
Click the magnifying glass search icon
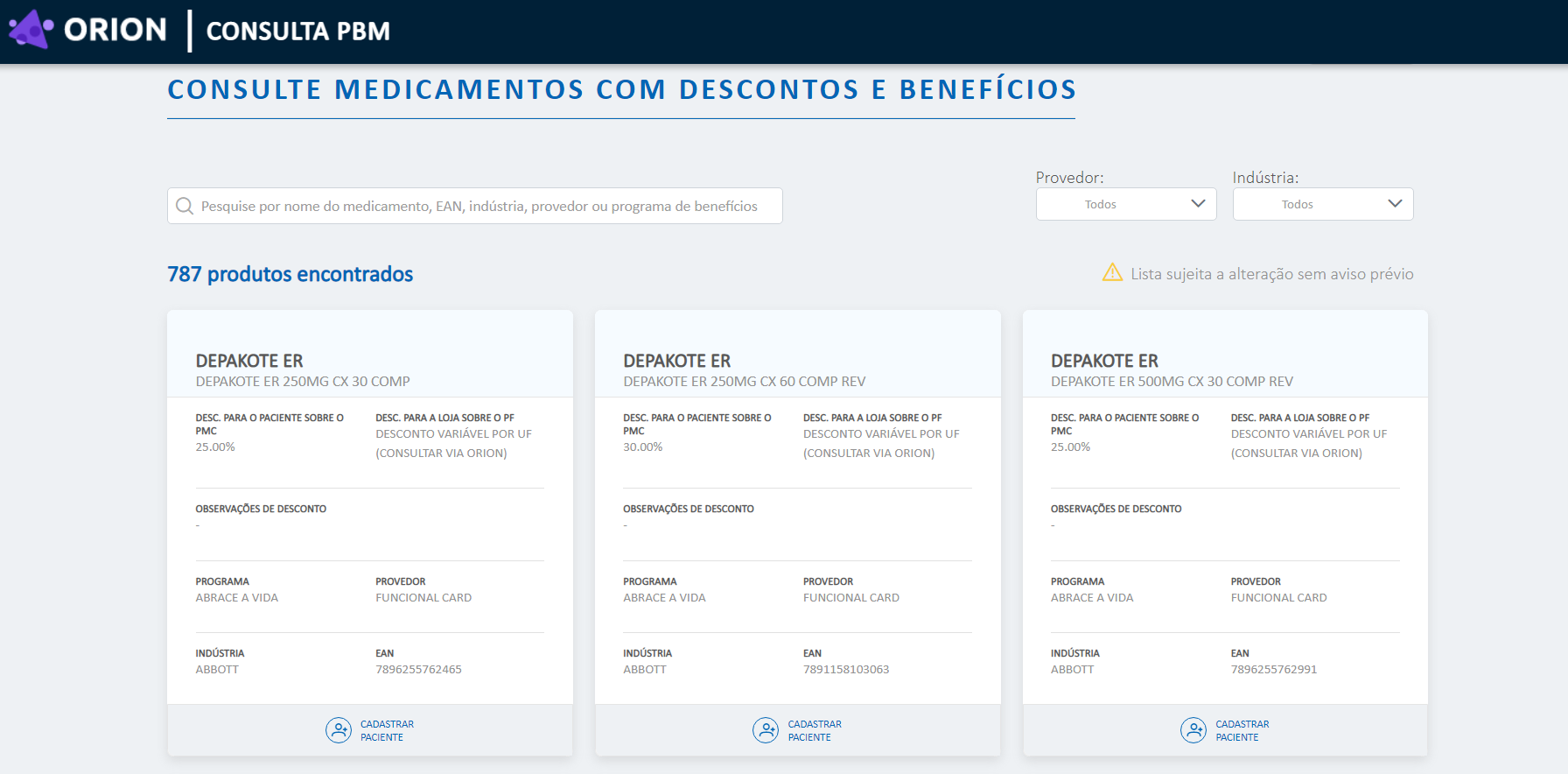185,206
